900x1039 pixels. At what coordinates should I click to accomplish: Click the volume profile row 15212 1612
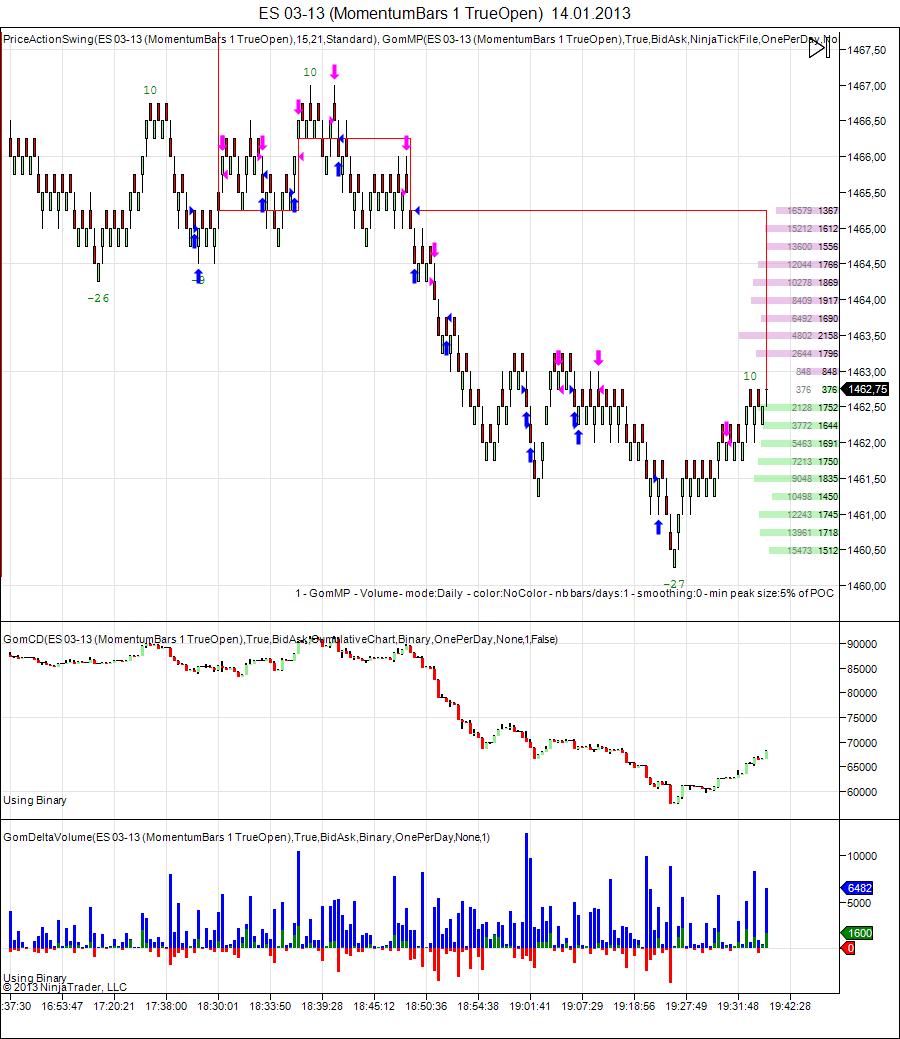pos(803,229)
